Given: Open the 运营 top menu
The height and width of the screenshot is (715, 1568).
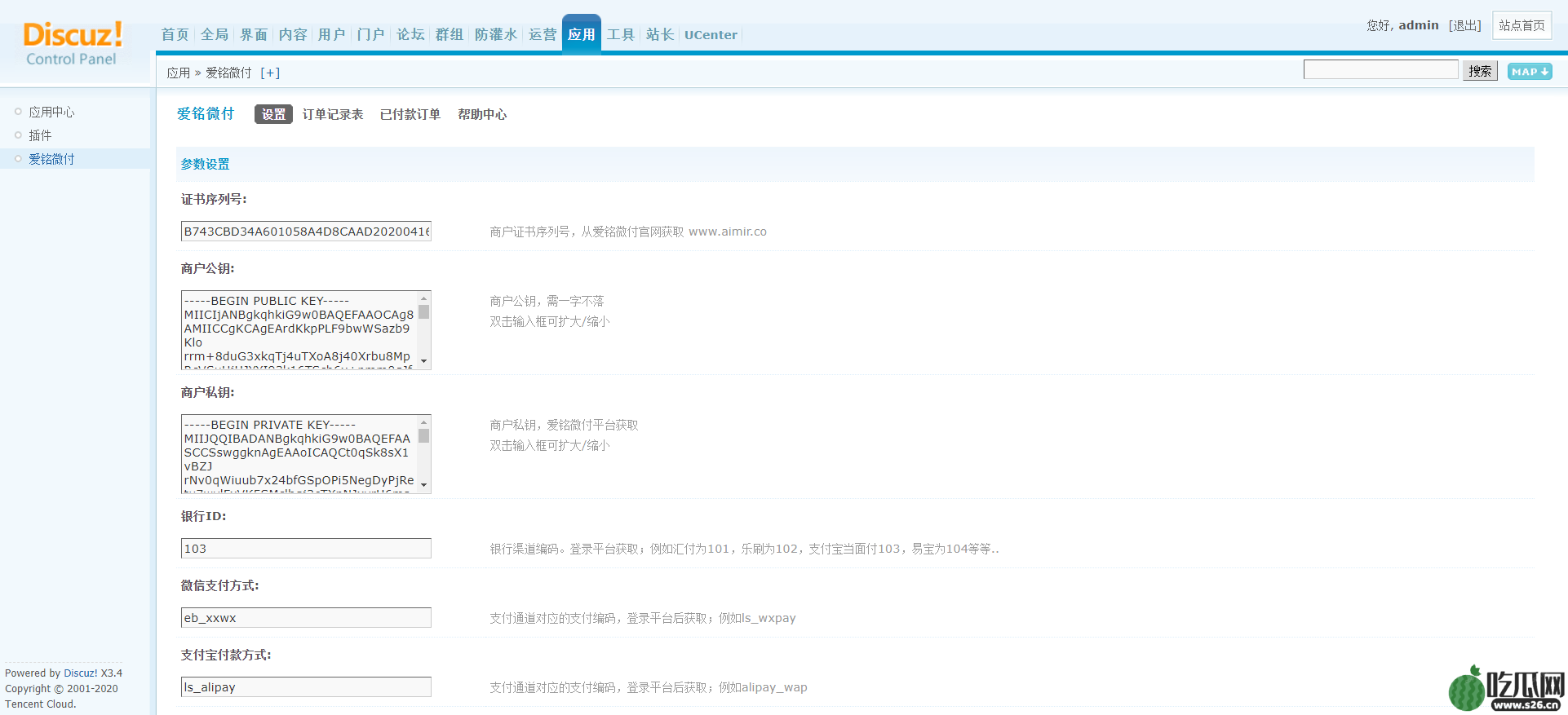Looking at the screenshot, I should [543, 34].
